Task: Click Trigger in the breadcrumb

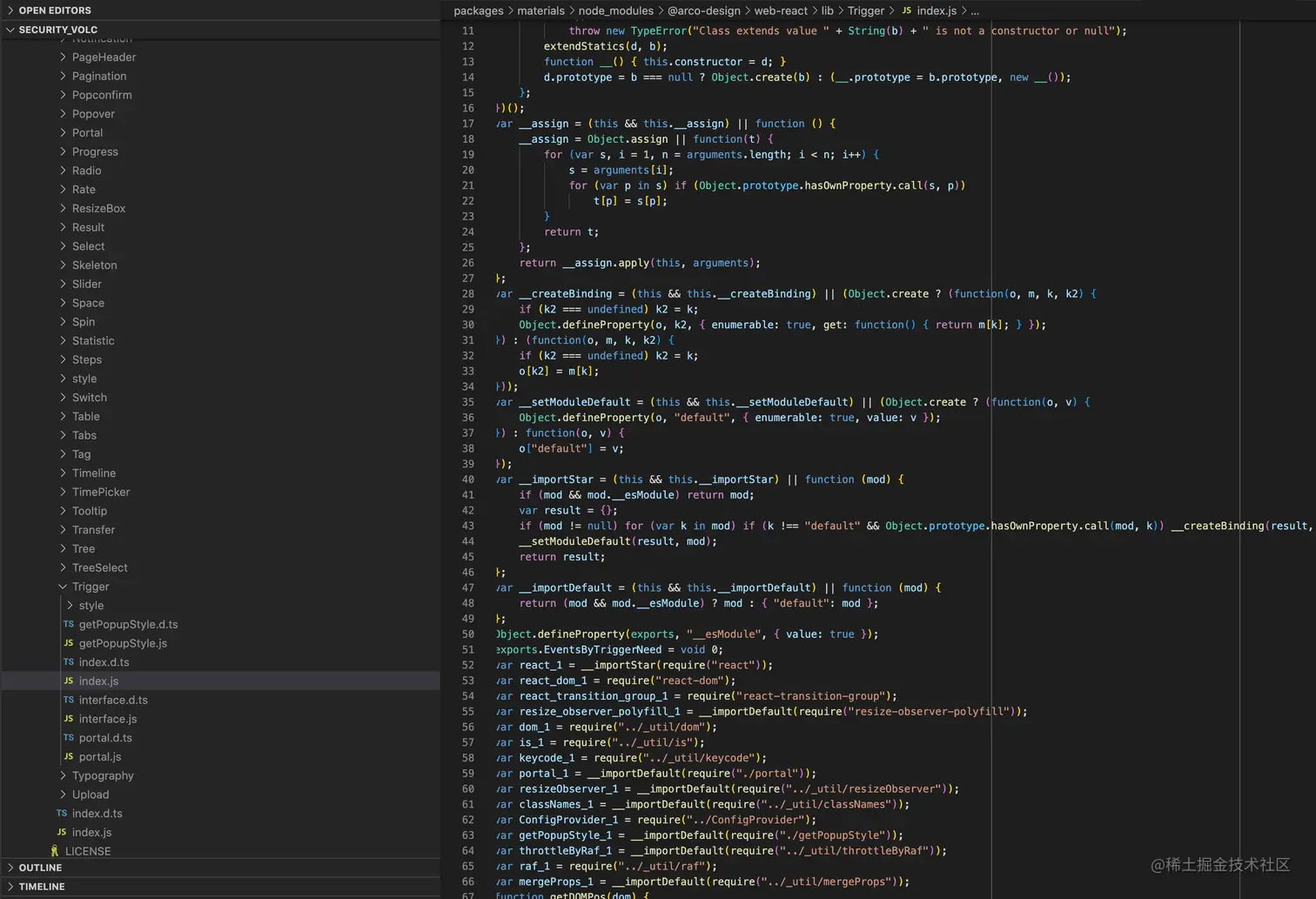Action: [865, 10]
